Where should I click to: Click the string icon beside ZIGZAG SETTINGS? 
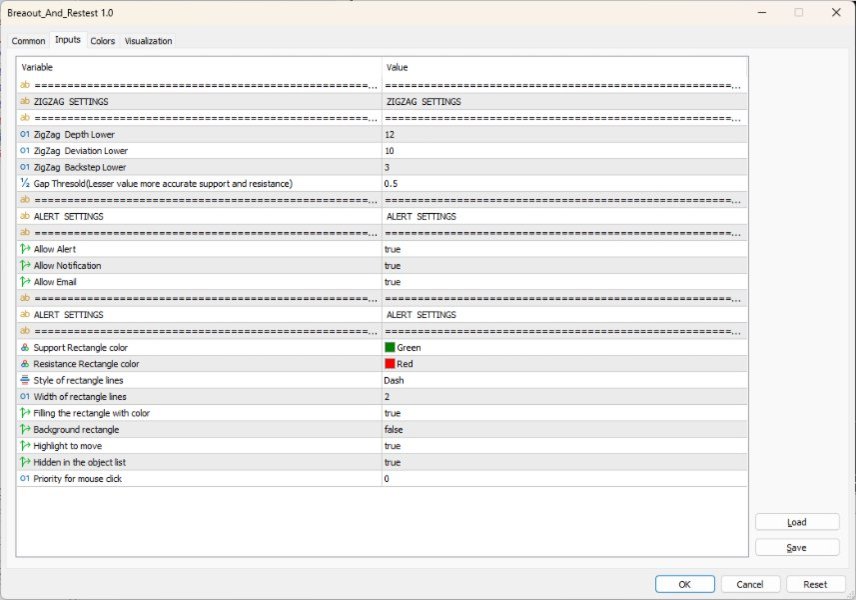coord(25,102)
